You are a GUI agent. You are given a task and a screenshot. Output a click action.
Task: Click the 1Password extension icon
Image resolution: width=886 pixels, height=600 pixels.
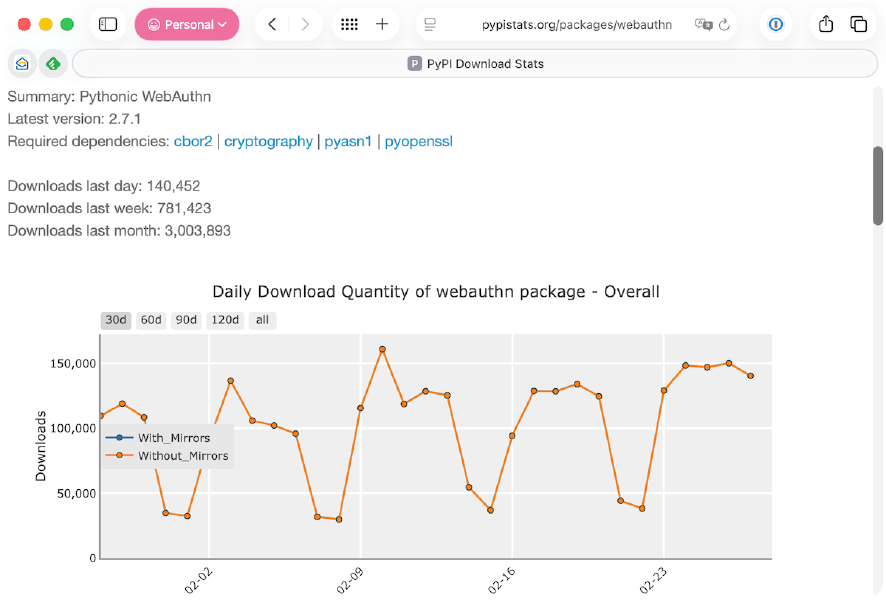point(775,25)
